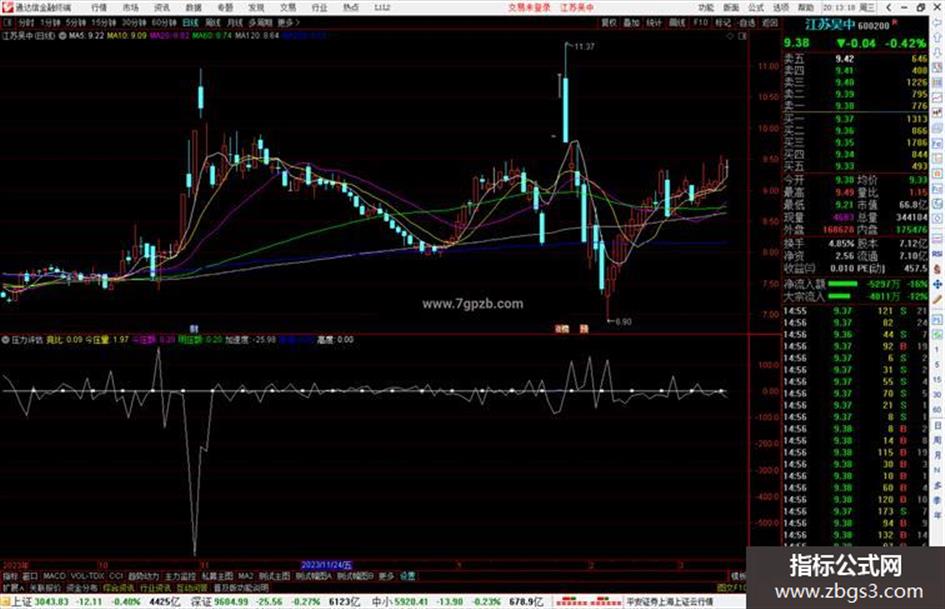Switch to 30分钟 chart period

[x=134, y=22]
